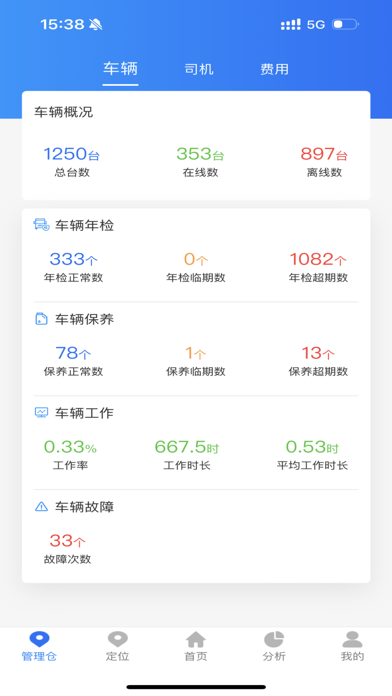Tap the cellular signal bars icon
The height and width of the screenshot is (696, 392).
tap(291, 24)
